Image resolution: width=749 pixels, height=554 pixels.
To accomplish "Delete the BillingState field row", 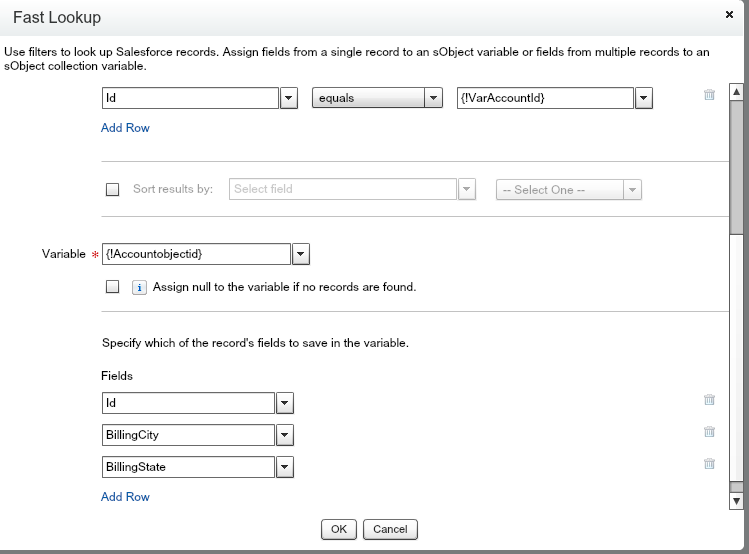I will tap(709, 464).
